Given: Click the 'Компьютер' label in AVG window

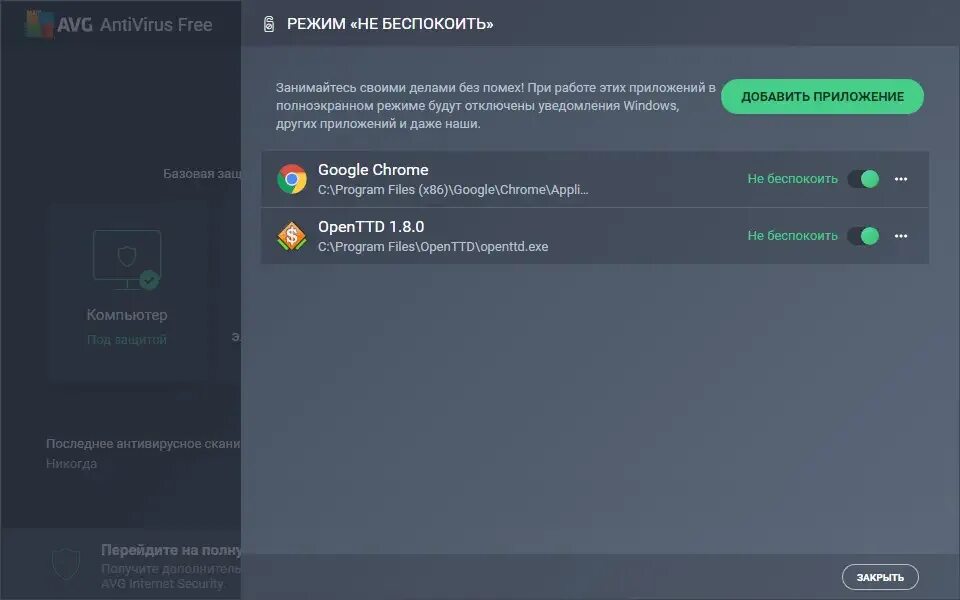Looking at the screenshot, I should pos(127,315).
